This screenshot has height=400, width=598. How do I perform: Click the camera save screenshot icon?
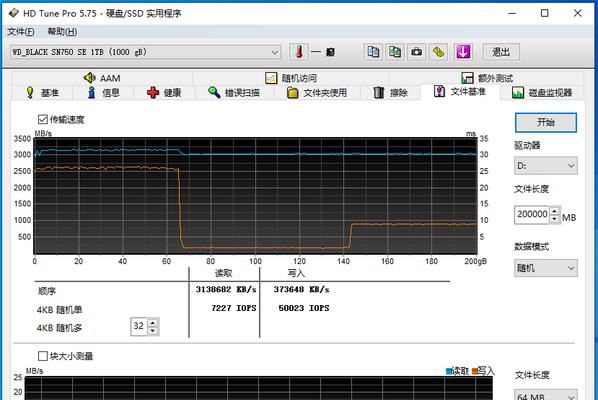(416, 52)
